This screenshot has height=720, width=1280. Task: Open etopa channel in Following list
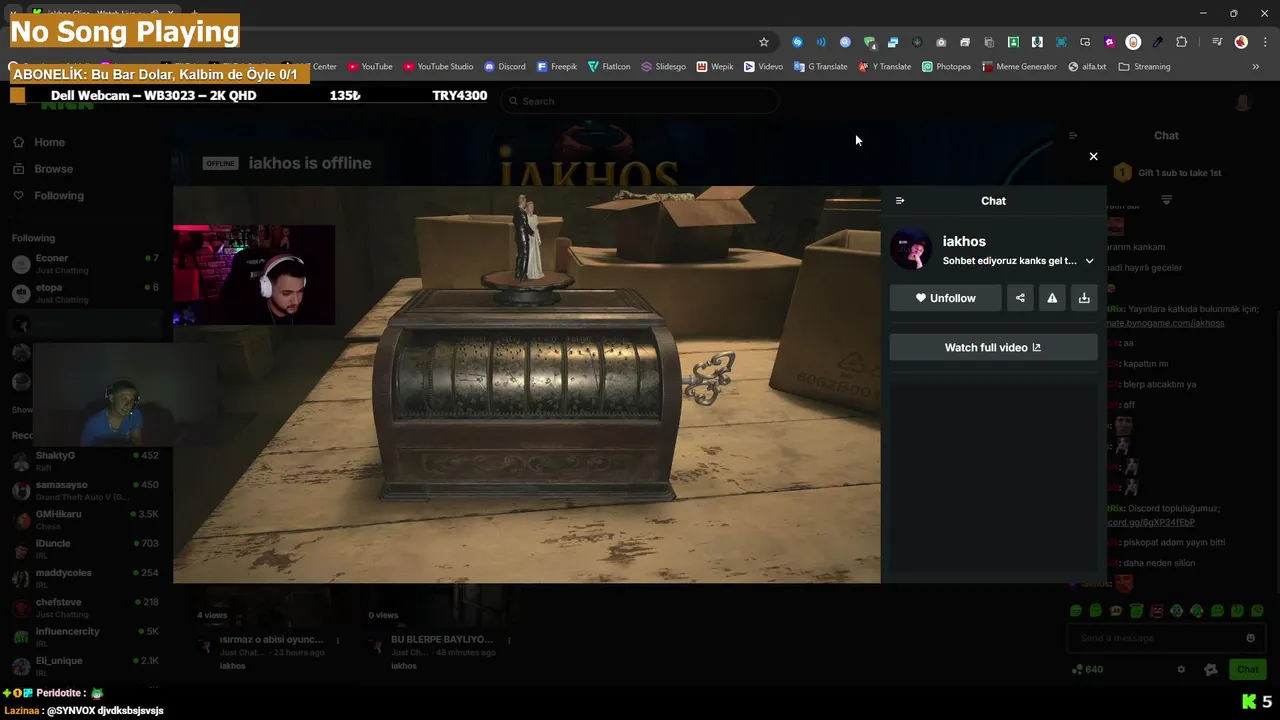coord(84,293)
